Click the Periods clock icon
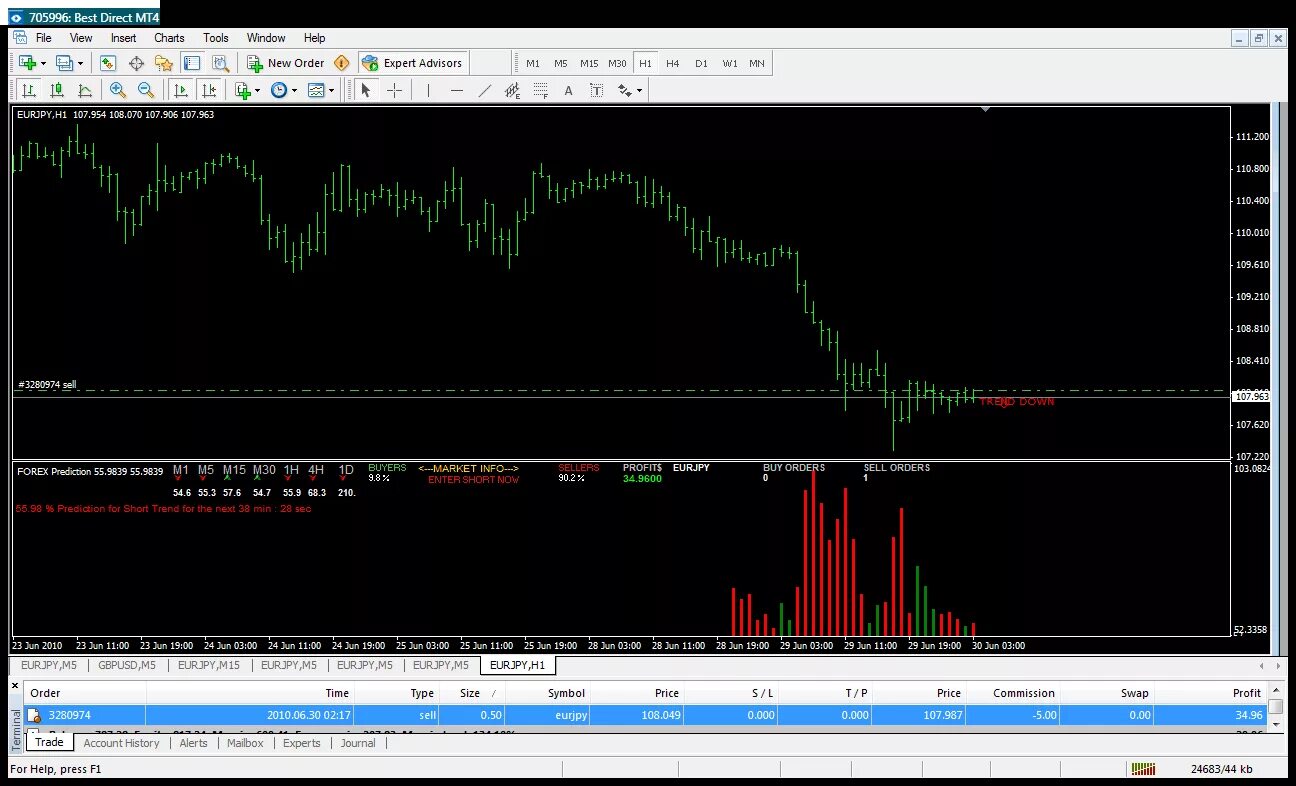The width and height of the screenshot is (1296, 786). [x=279, y=90]
